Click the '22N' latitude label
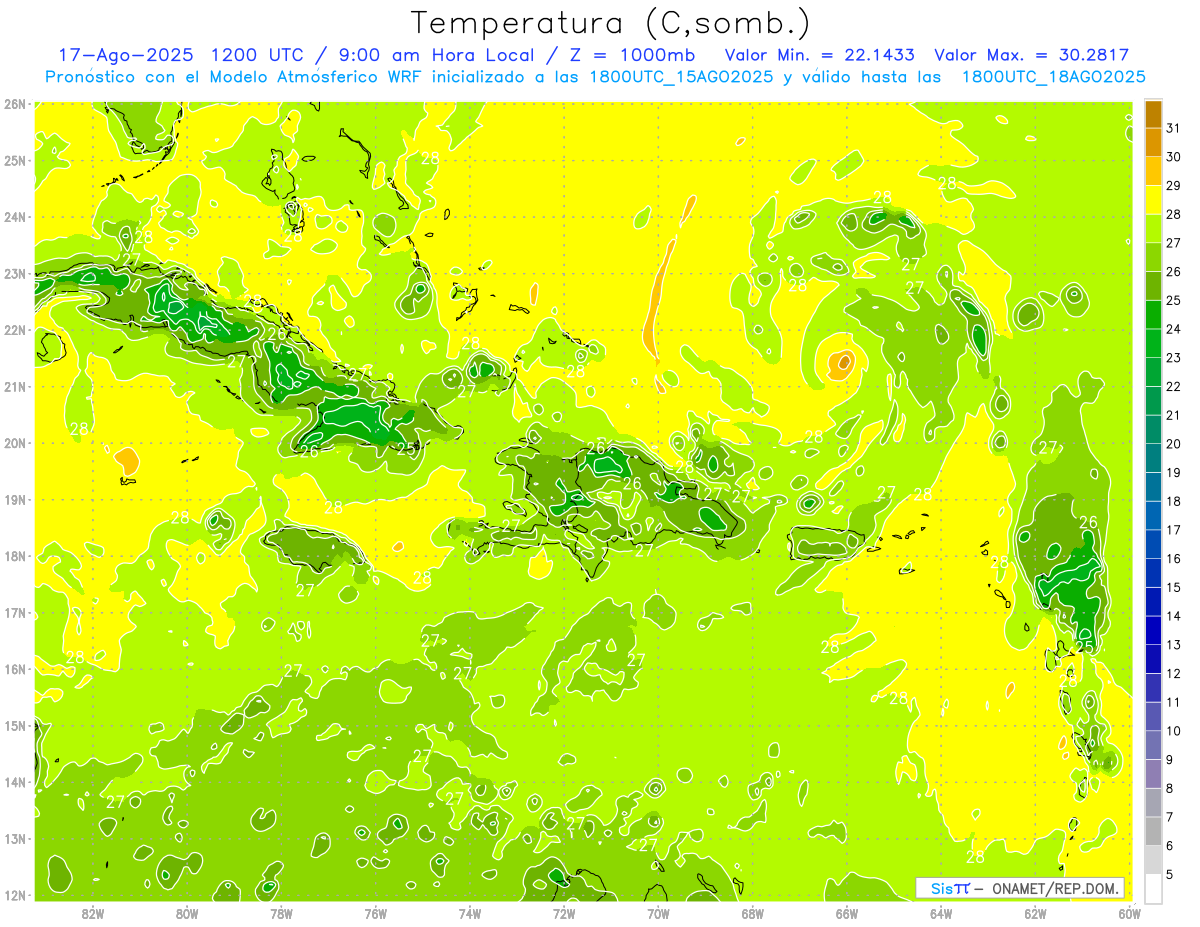 [x=14, y=330]
